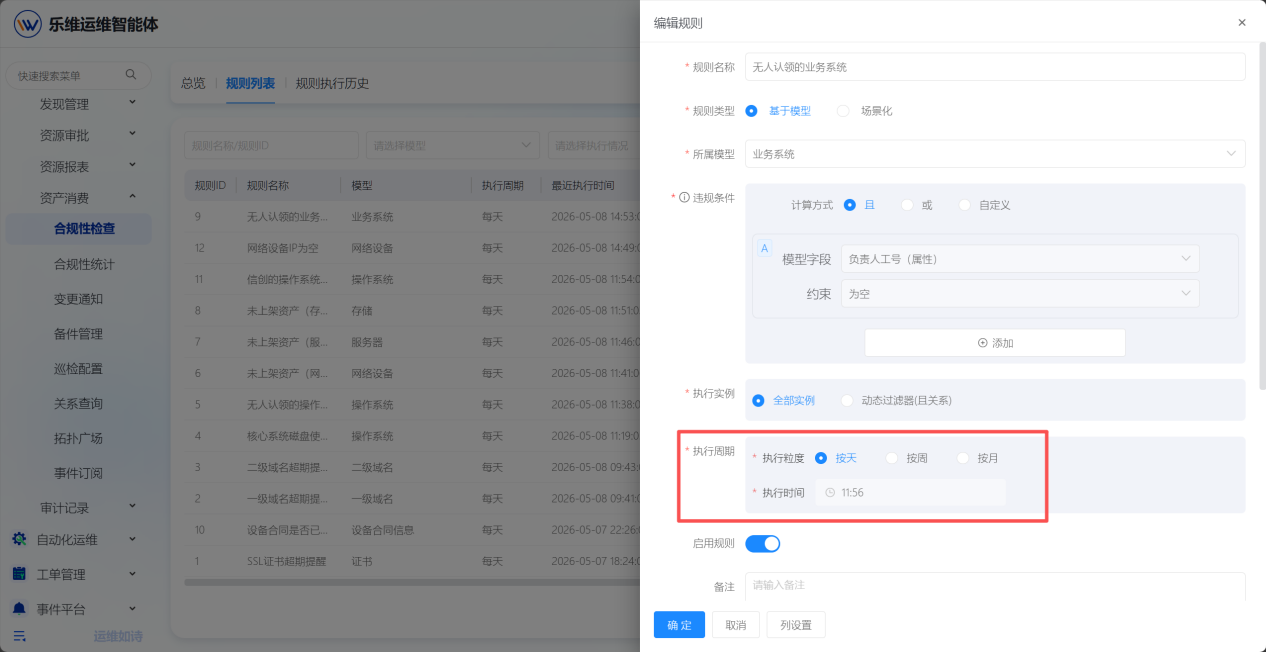Expand the 工单管理 menu chevron
This screenshot has height=652, width=1266.
pos(133,574)
